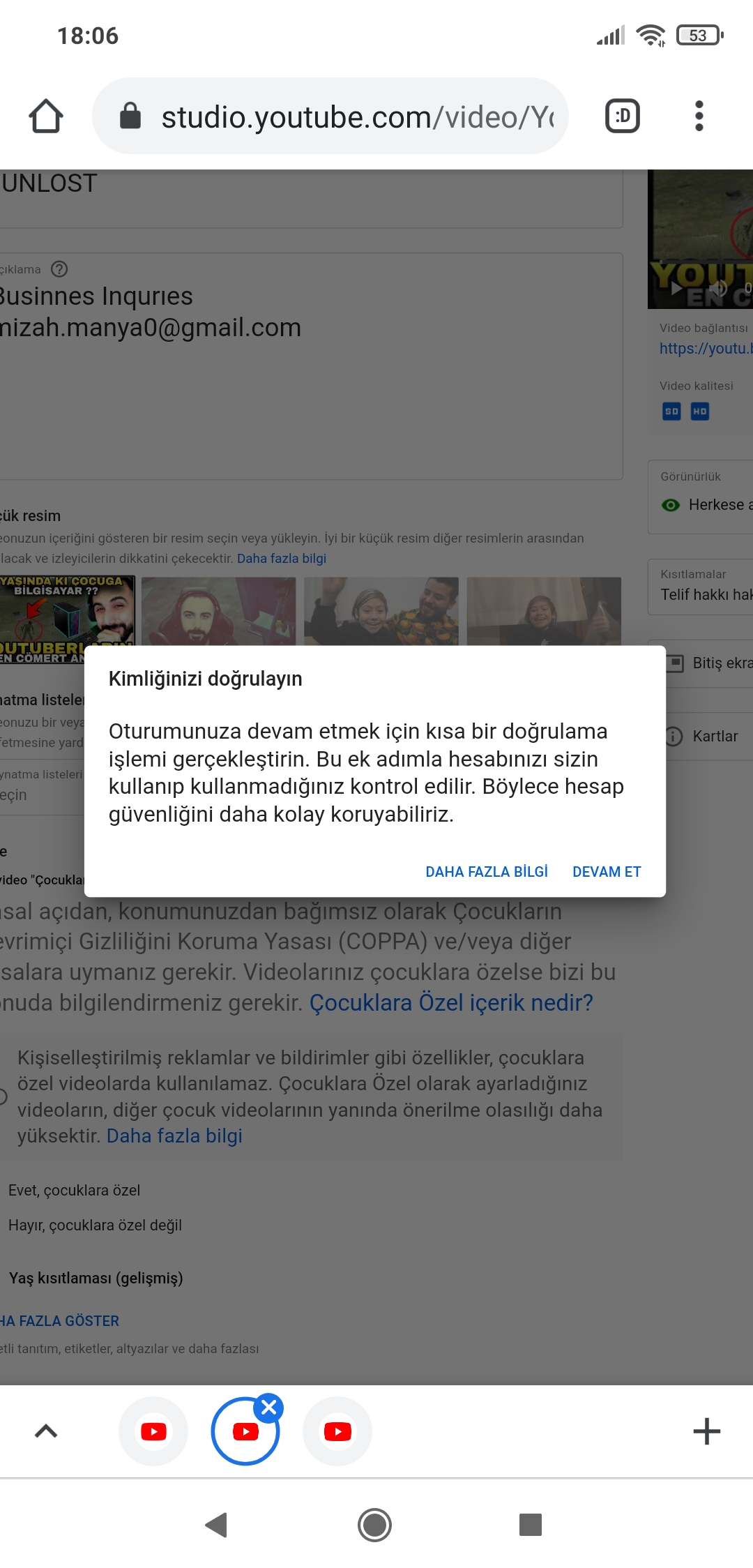Click the Kartlar info icon
This screenshot has height=1568, width=753.
(x=674, y=736)
